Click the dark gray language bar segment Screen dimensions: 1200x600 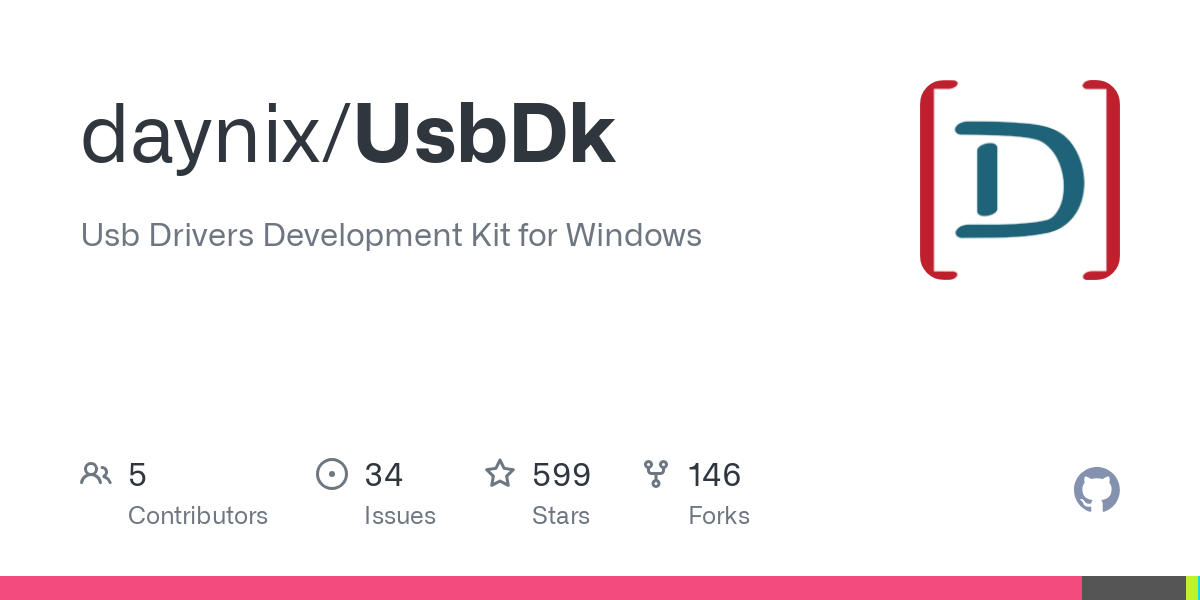tap(1134, 588)
